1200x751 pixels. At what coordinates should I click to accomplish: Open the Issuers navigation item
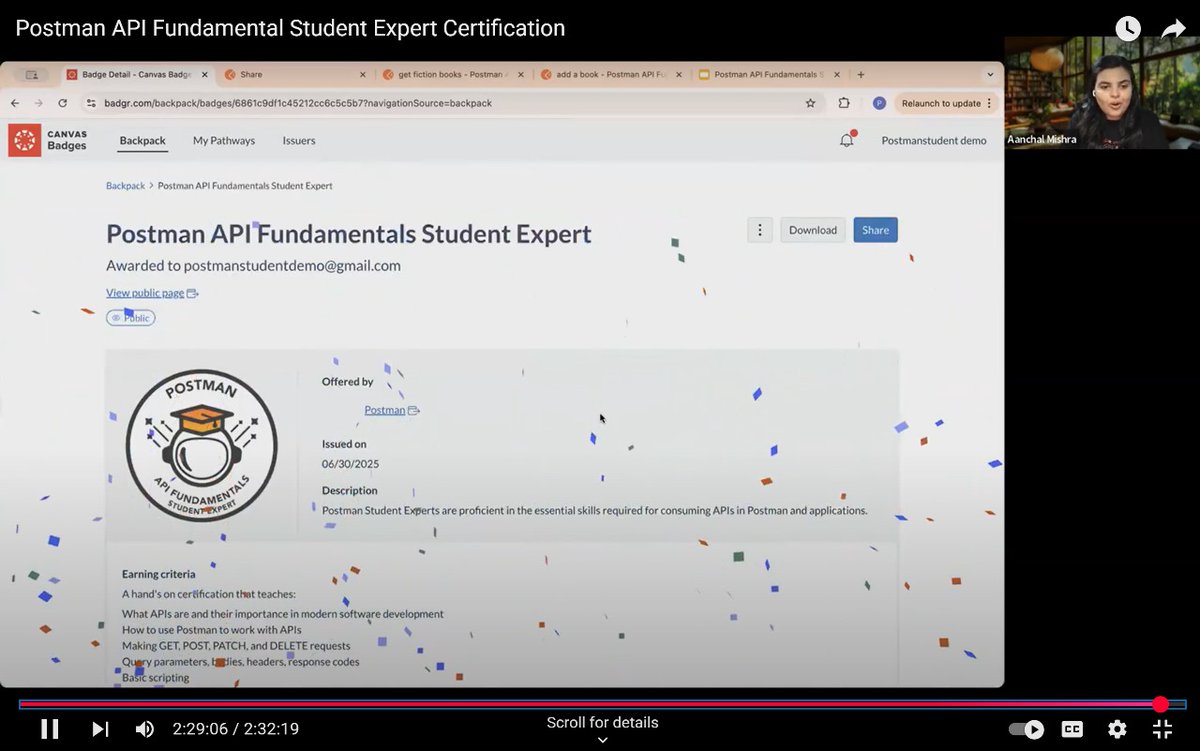click(x=299, y=141)
